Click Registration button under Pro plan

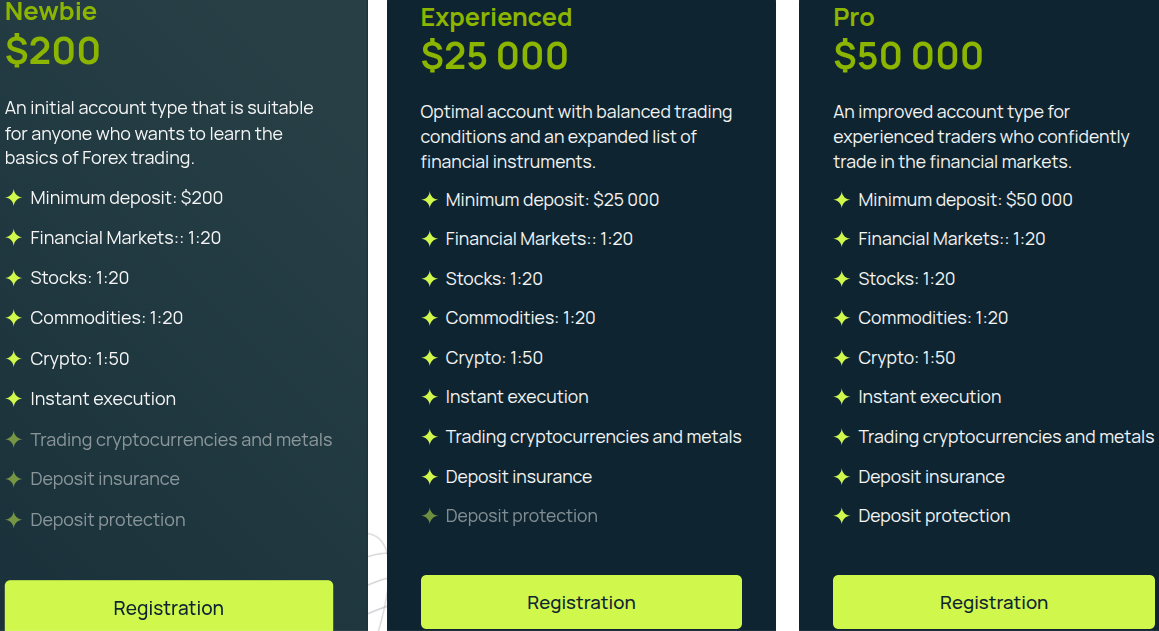(993, 601)
